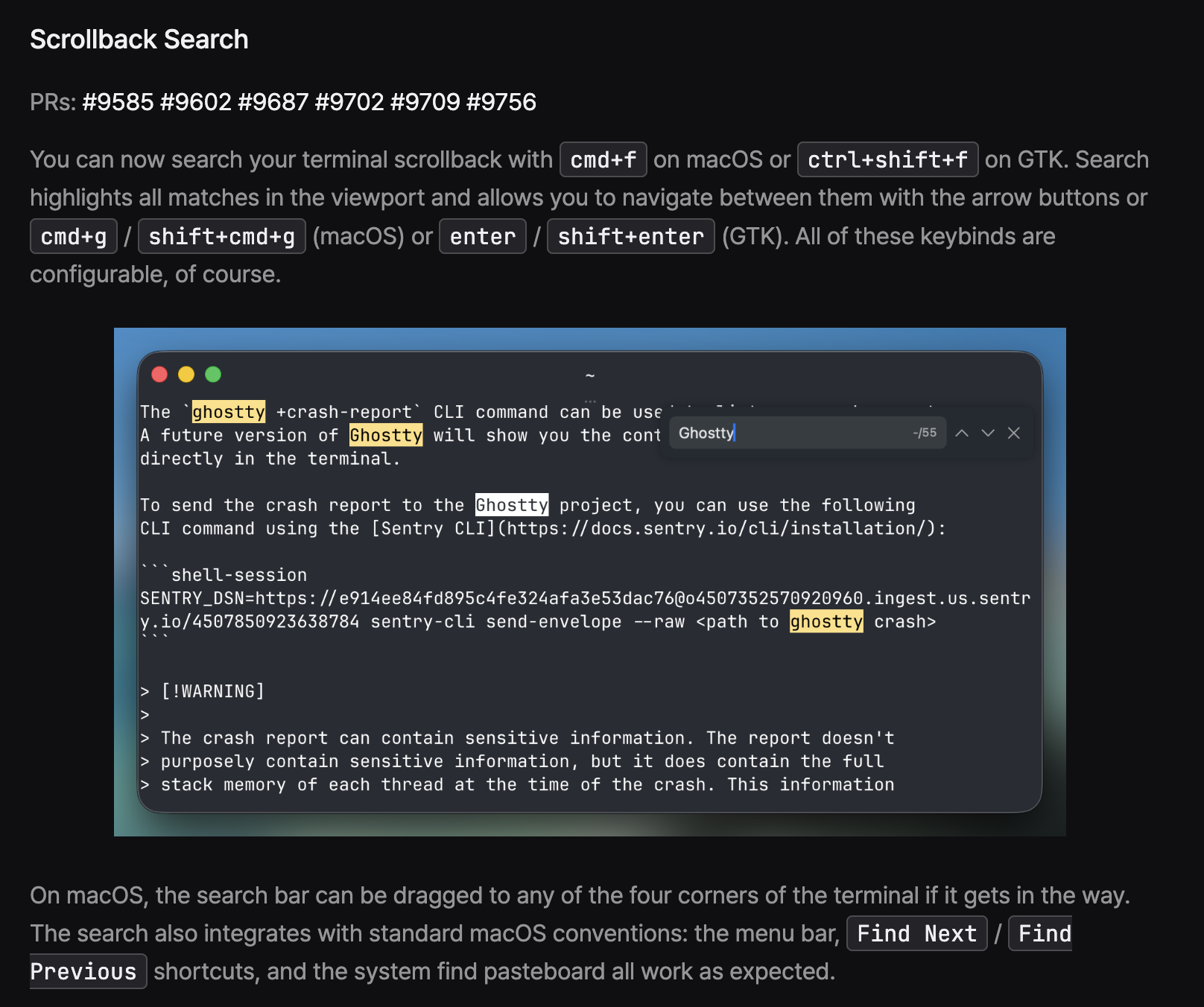Open pull request #9756

501,102
